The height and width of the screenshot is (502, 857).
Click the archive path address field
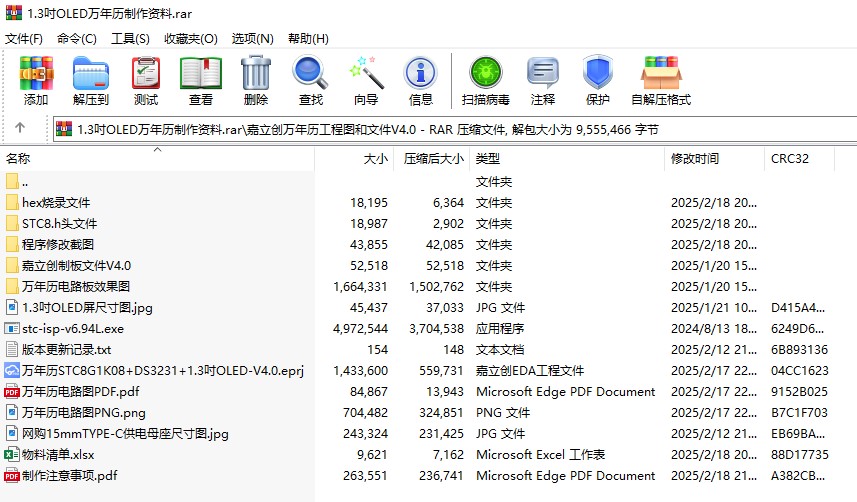coord(455,130)
